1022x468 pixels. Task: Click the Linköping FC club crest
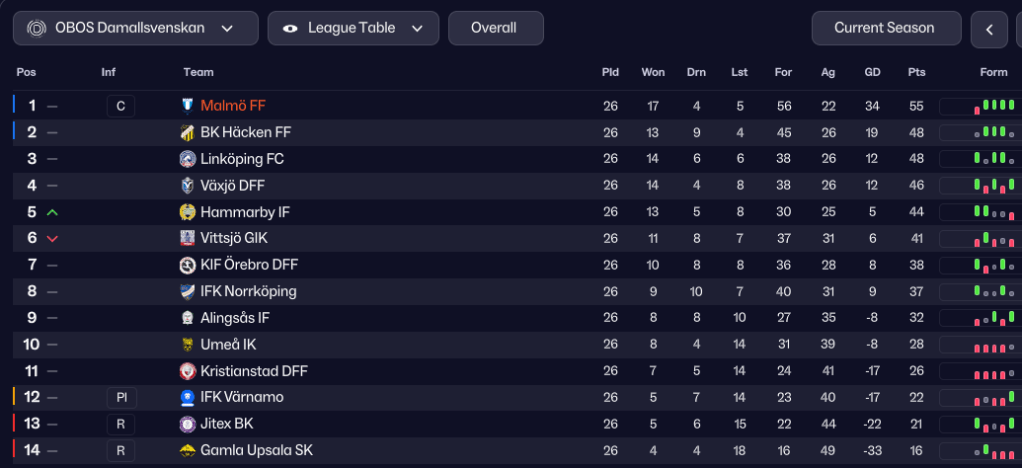tap(187, 159)
